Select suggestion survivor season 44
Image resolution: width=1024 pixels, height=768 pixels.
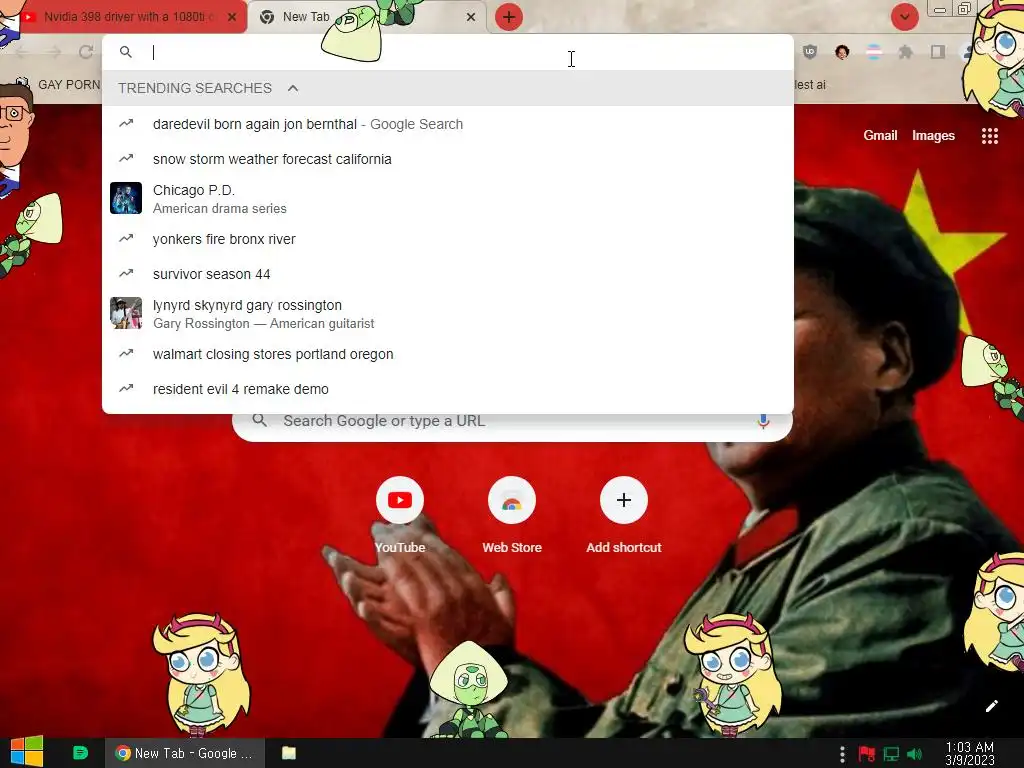pyautogui.click(x=448, y=274)
